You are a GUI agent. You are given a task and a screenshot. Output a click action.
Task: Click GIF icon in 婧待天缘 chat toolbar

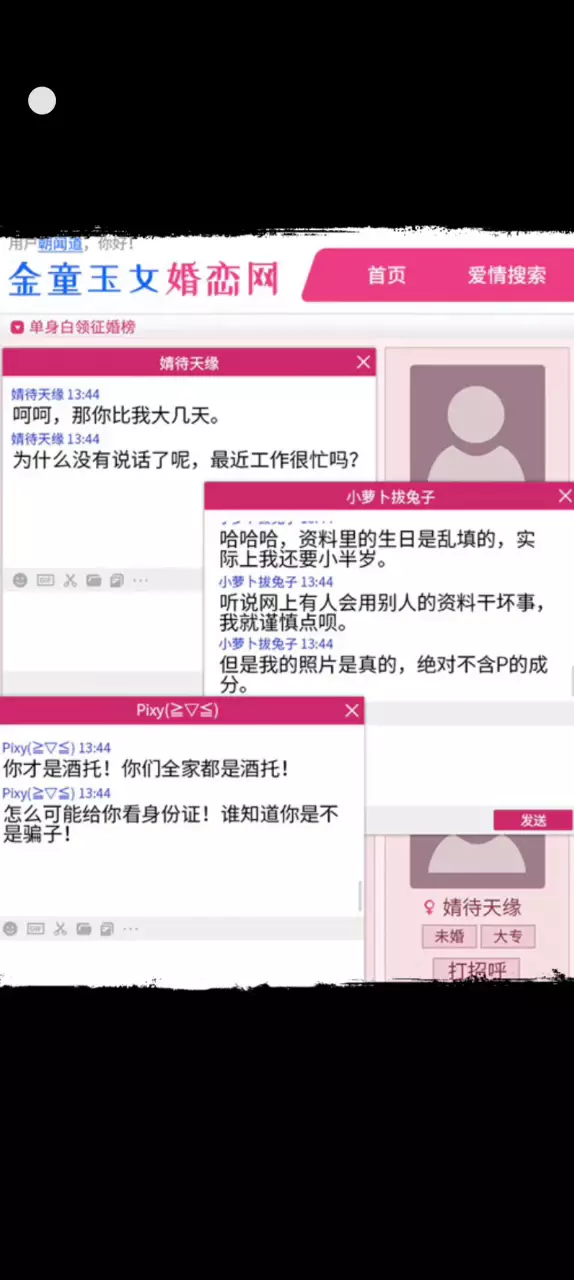tap(45, 580)
